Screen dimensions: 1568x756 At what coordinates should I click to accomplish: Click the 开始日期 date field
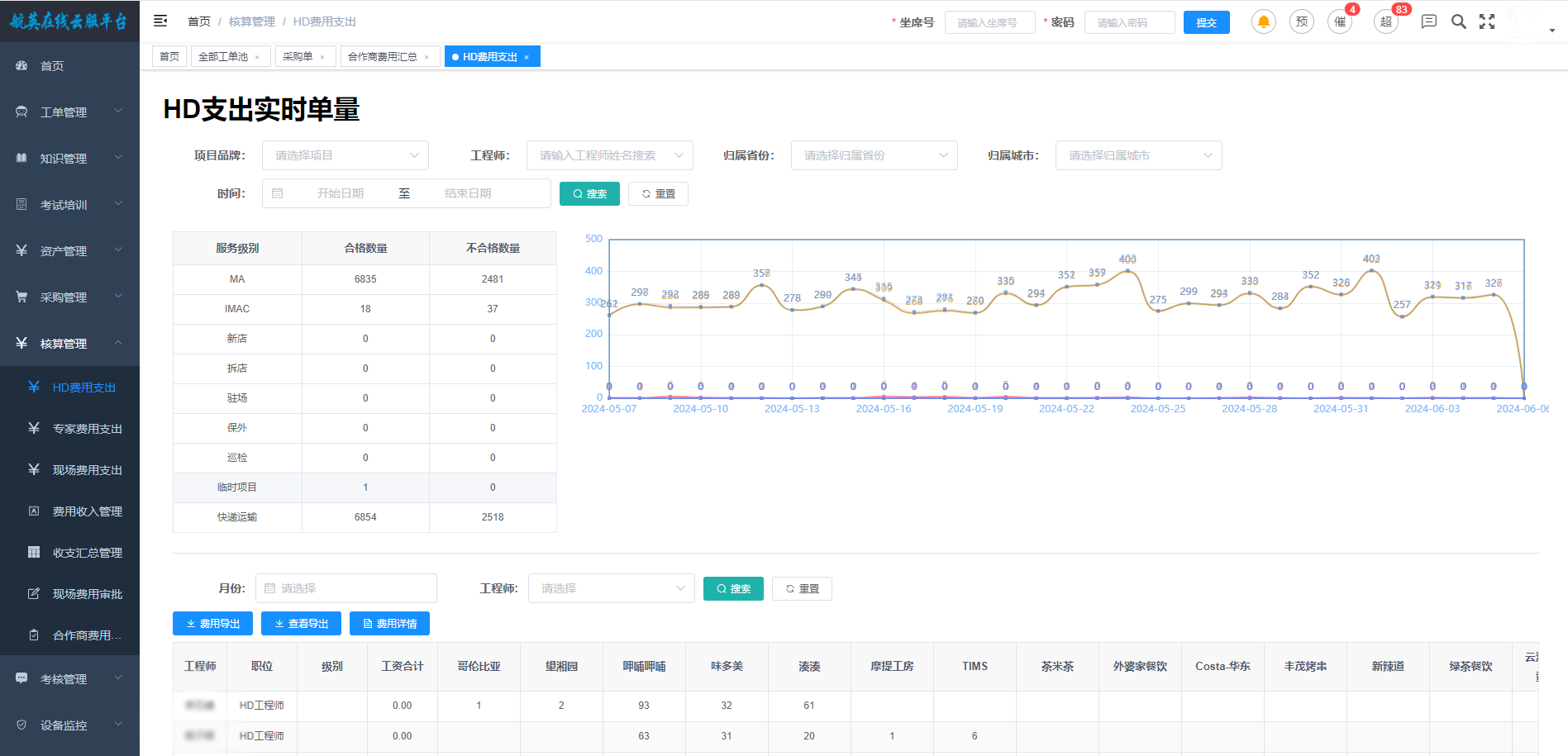pyautogui.click(x=340, y=193)
